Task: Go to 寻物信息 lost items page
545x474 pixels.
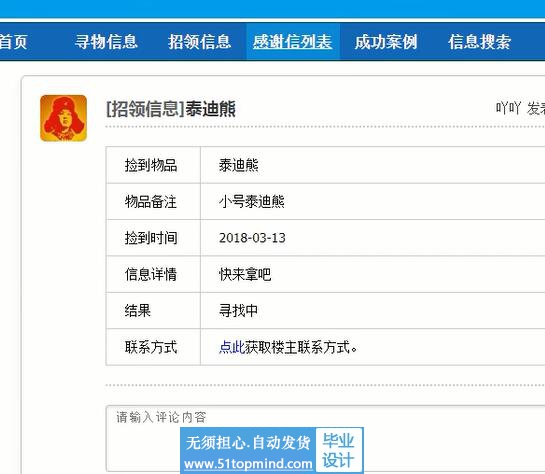Action: click(106, 42)
